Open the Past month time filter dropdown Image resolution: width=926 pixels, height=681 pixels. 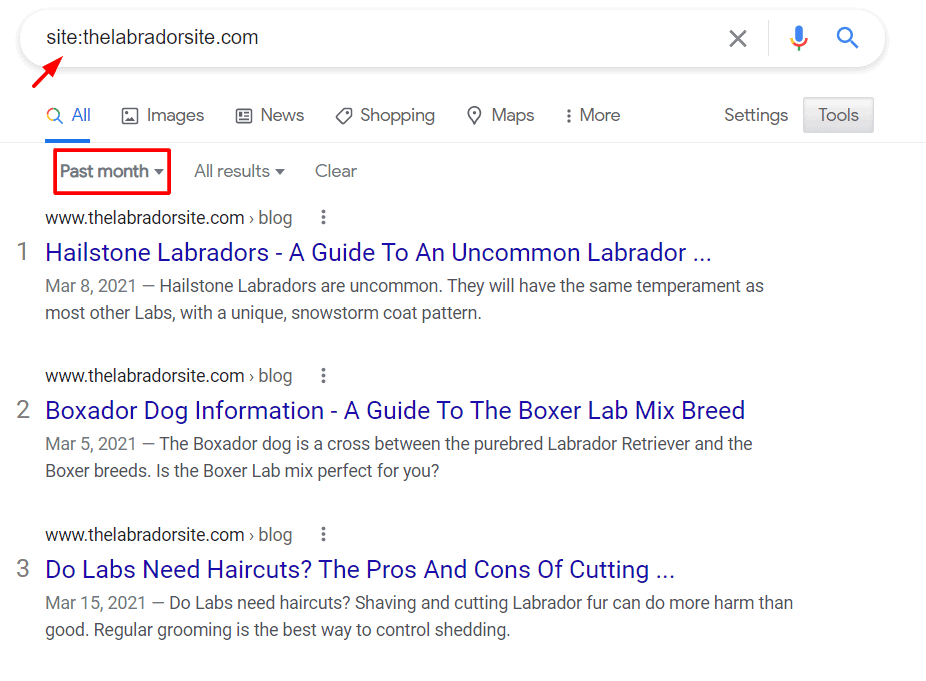point(111,171)
